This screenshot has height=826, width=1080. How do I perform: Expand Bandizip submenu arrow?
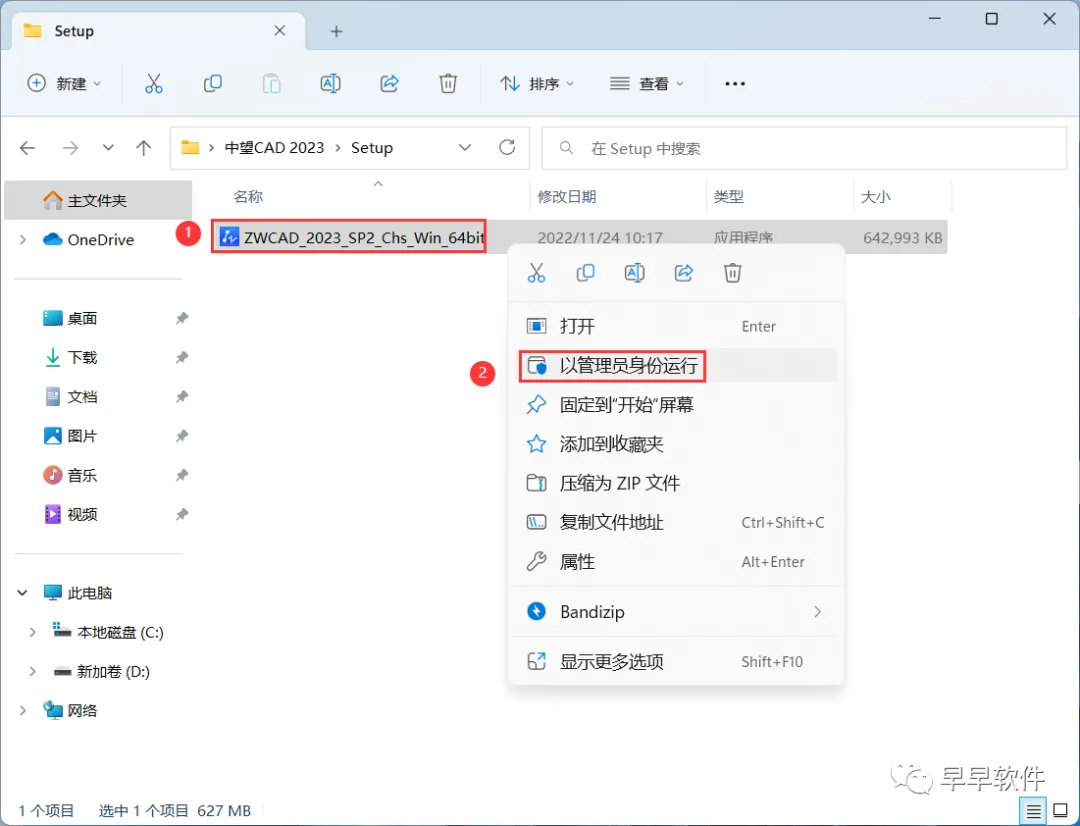coord(818,612)
